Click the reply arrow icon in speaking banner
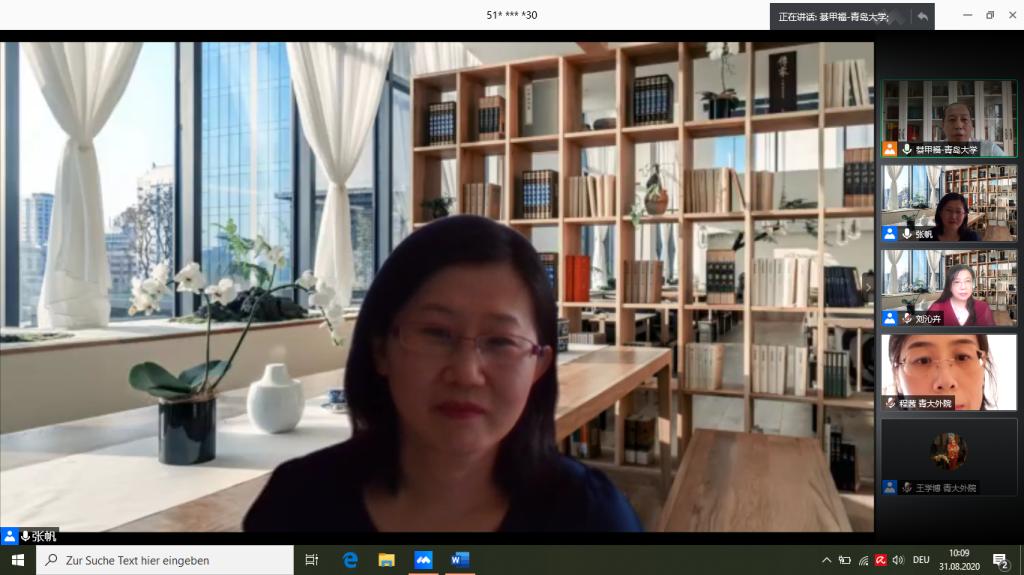 [x=922, y=16]
